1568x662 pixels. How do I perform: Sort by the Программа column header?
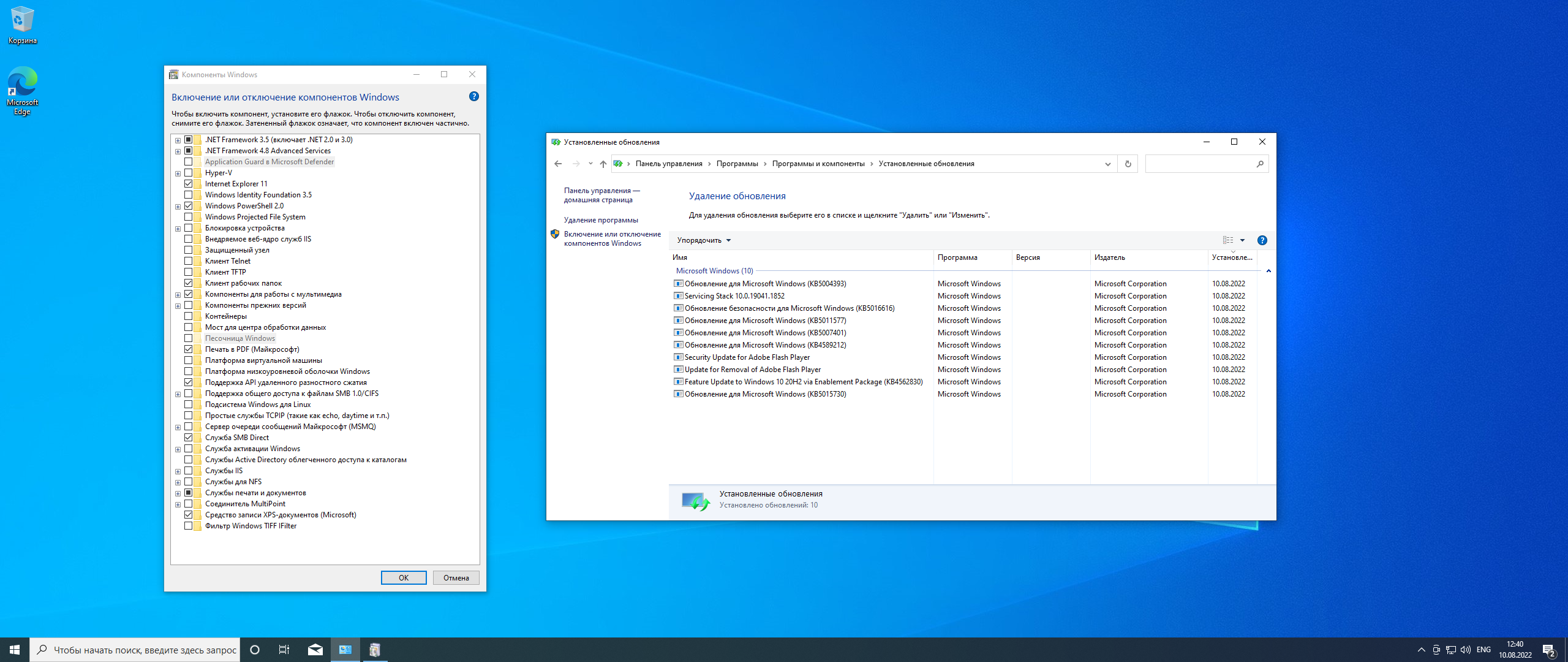point(973,257)
